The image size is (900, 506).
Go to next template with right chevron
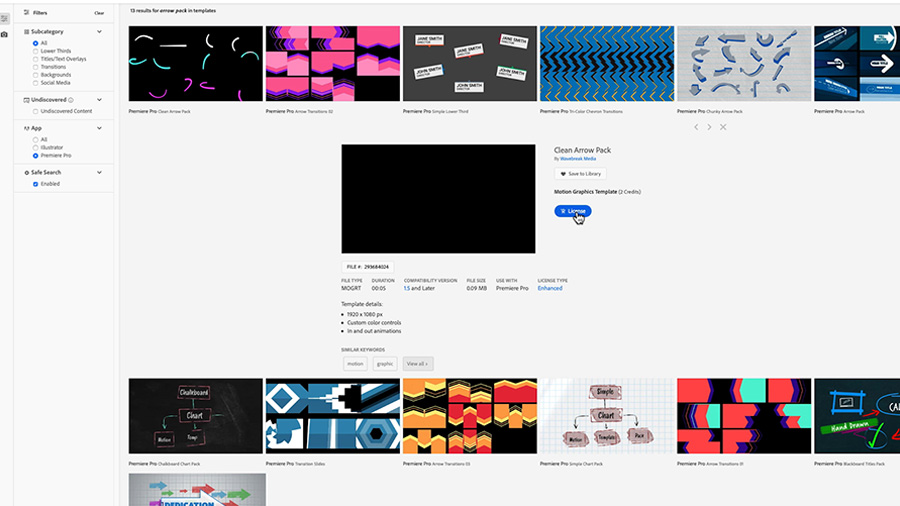pyautogui.click(x=709, y=127)
